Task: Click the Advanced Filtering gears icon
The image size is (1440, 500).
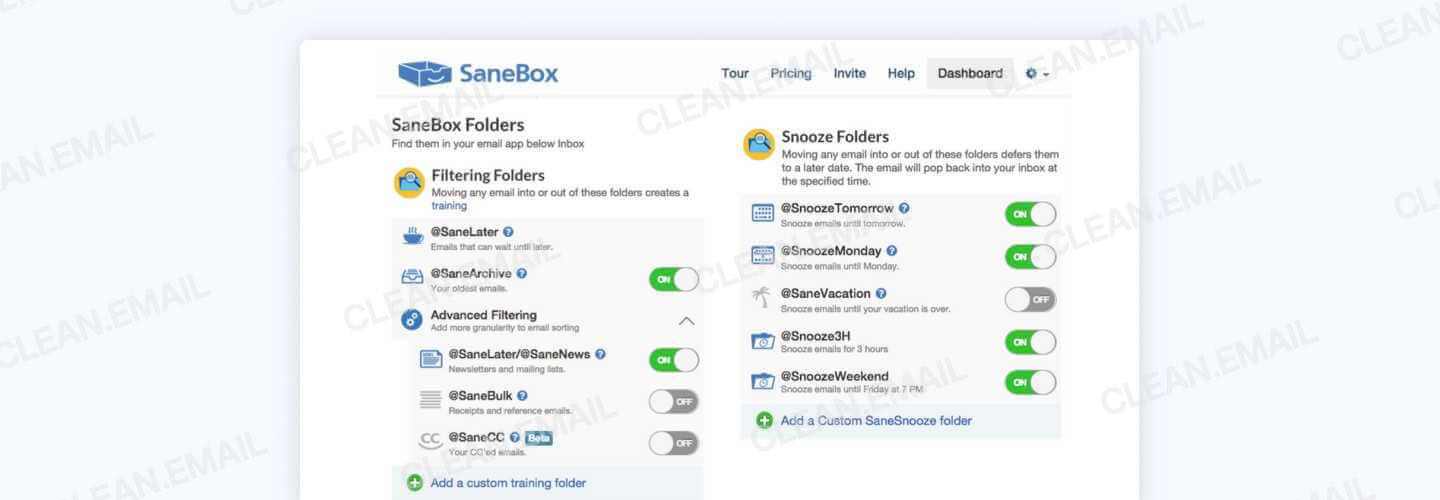Action: [x=412, y=320]
